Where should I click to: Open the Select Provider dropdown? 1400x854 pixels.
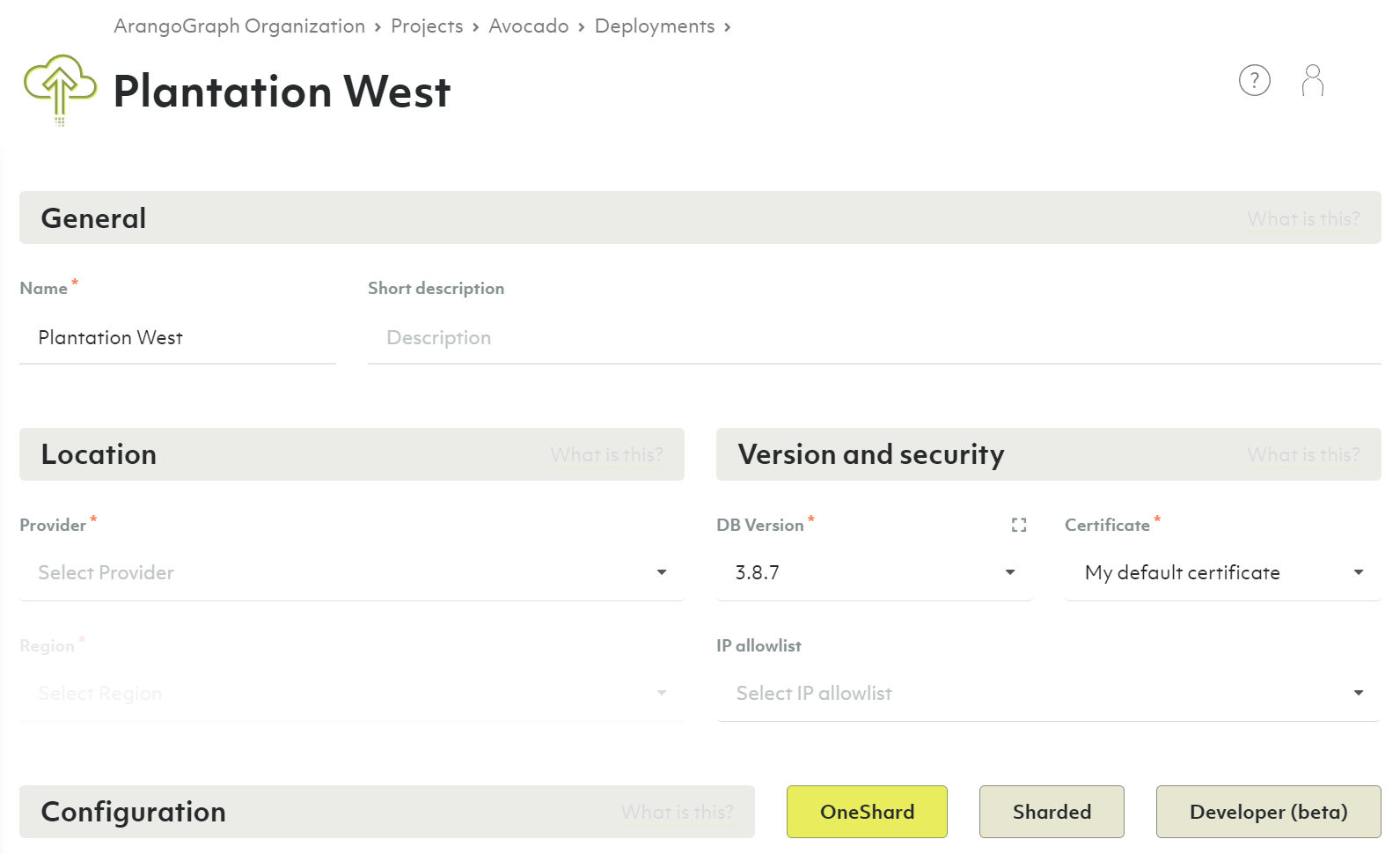coord(352,573)
